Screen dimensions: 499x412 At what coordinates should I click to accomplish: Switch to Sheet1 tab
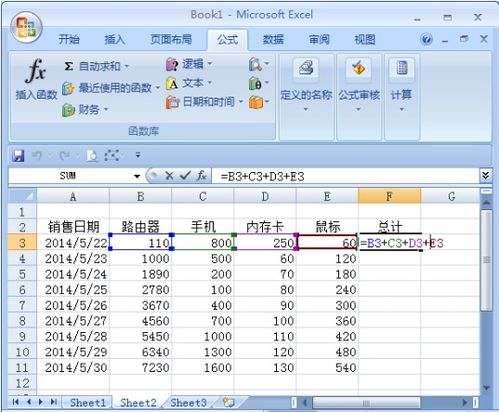click(x=88, y=403)
